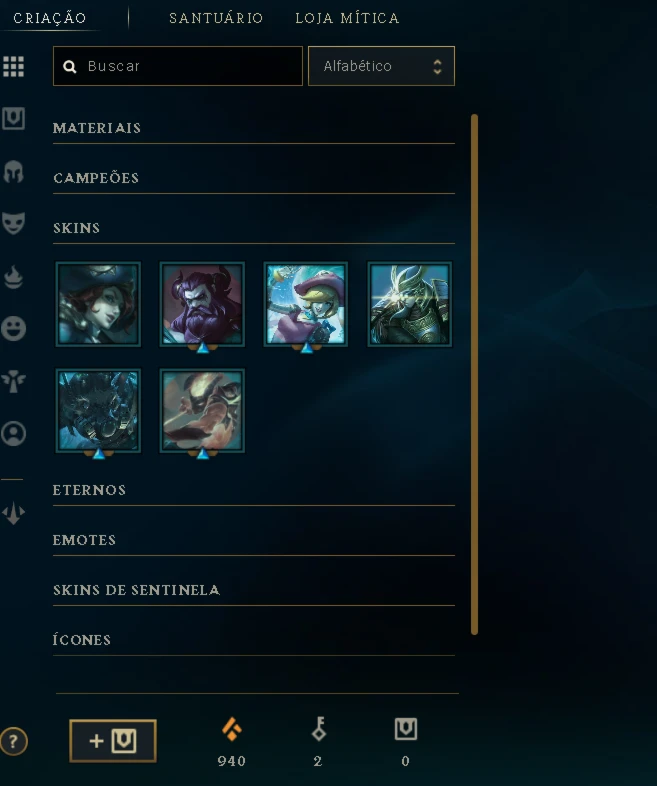Screen dimensions: 657x786
Task: Filter by summoner icons profile icon
Action: tap(14, 434)
